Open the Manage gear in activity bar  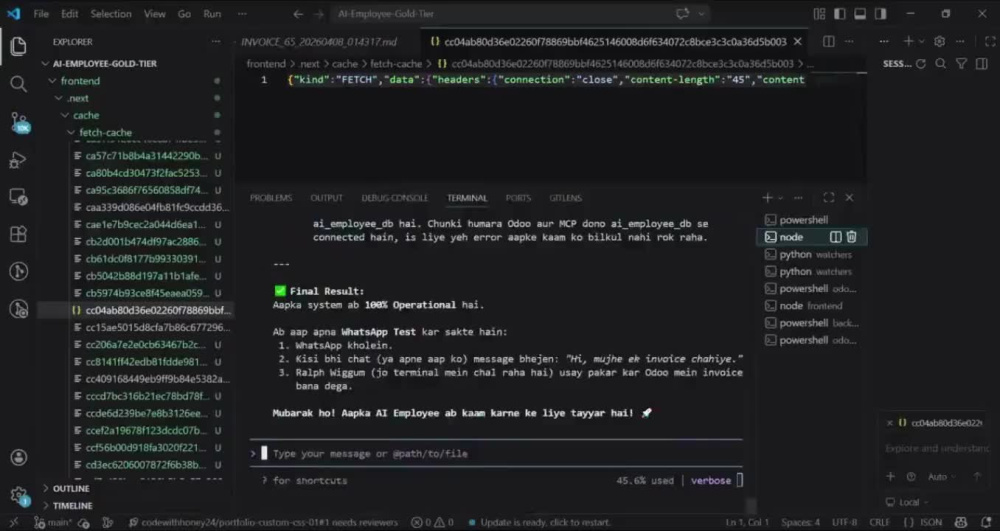[x=18, y=495]
